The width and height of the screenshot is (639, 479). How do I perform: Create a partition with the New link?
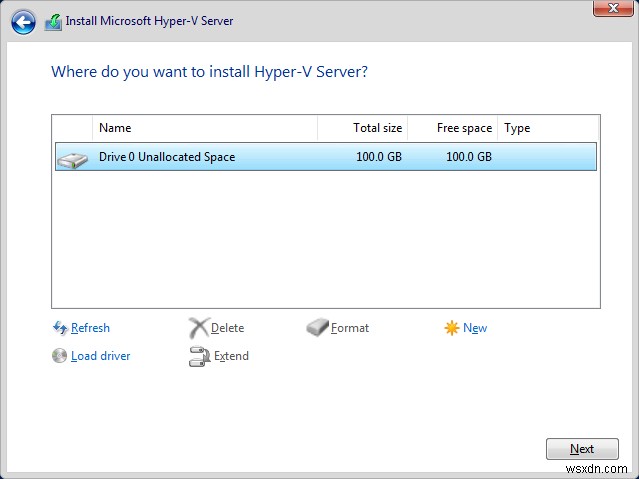(475, 328)
